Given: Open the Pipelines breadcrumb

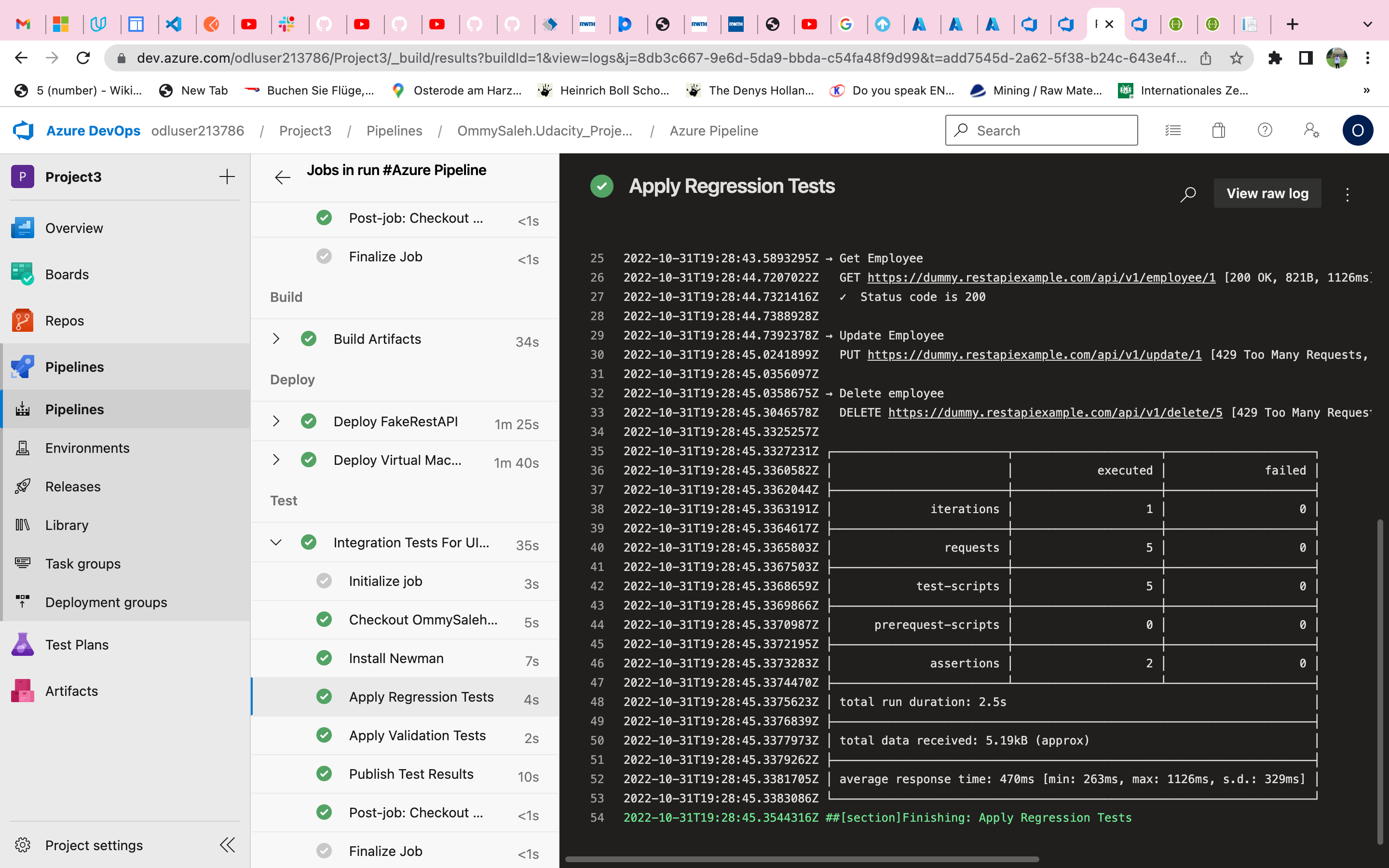Looking at the screenshot, I should click(x=395, y=130).
